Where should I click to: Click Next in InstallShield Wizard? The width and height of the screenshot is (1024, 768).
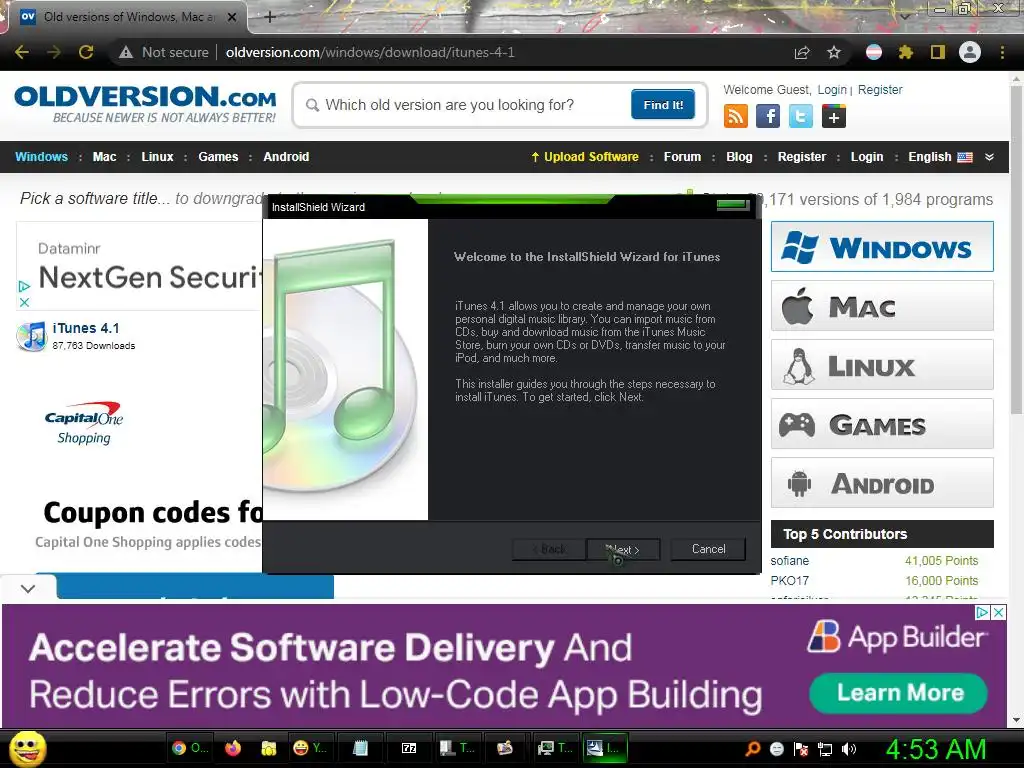tap(623, 549)
